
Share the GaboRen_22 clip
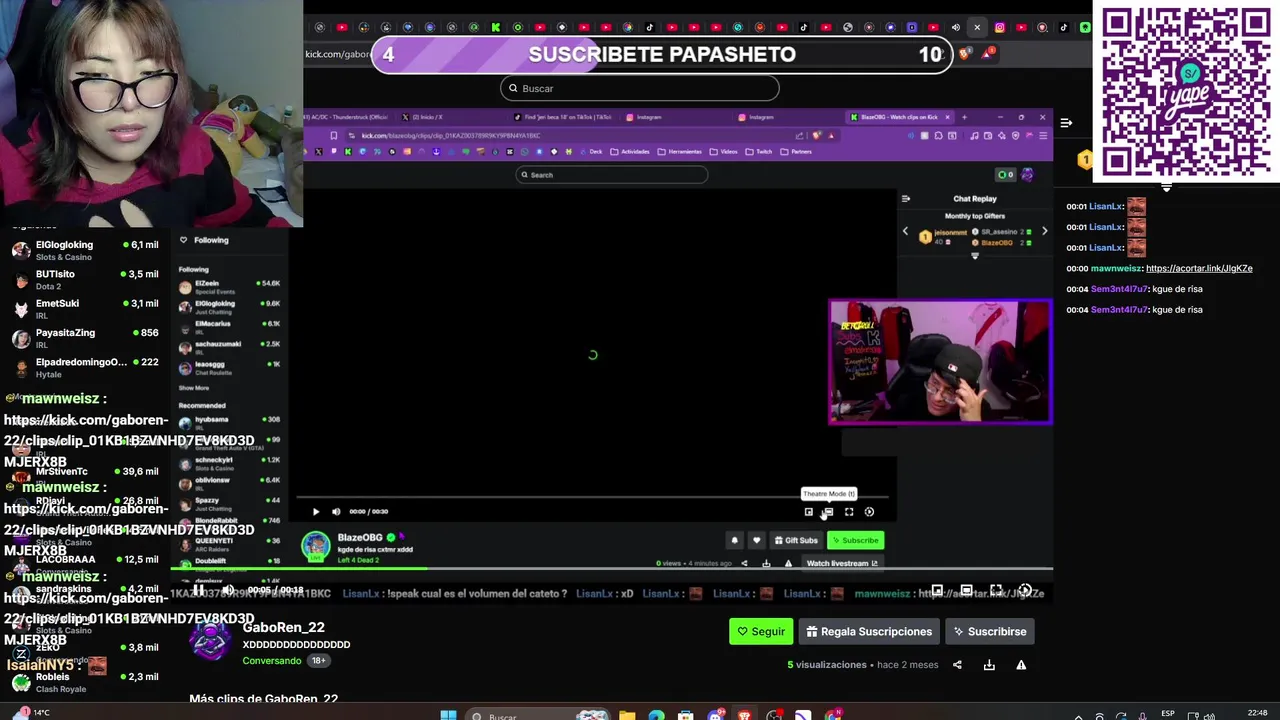tap(957, 665)
